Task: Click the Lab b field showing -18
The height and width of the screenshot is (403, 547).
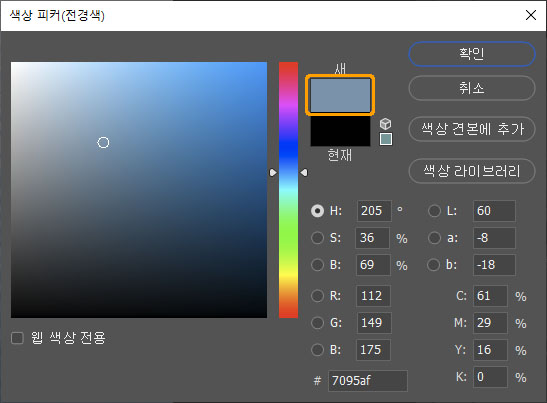Action: click(494, 265)
